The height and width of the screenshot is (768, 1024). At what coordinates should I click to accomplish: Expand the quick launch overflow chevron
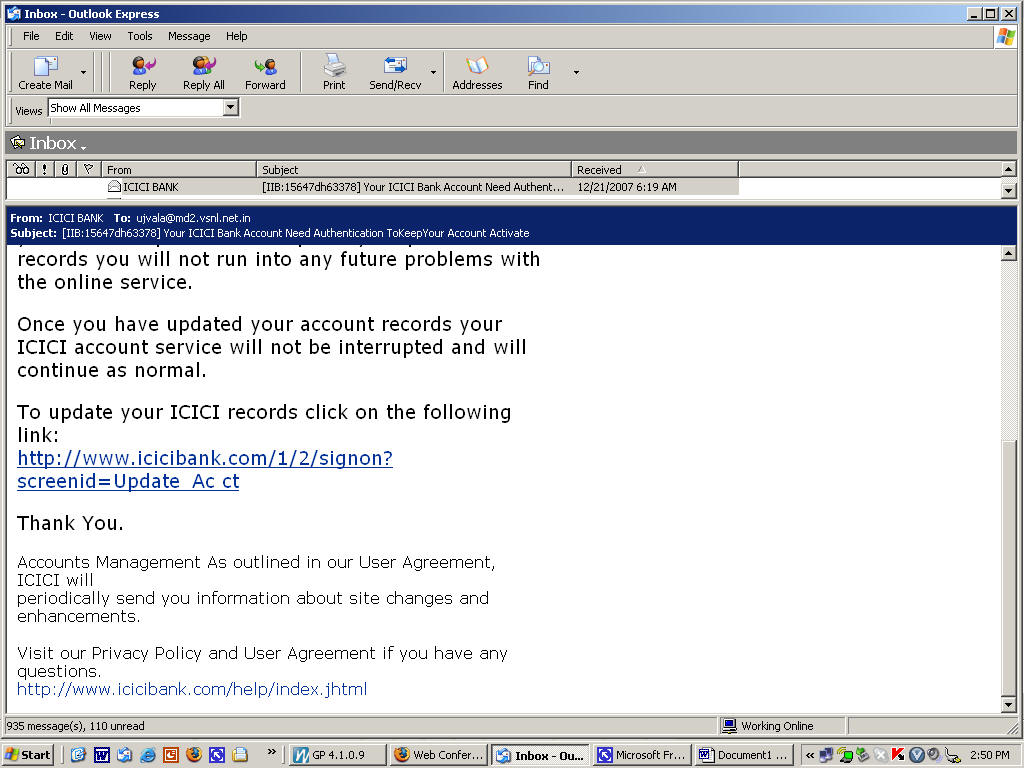tap(272, 752)
